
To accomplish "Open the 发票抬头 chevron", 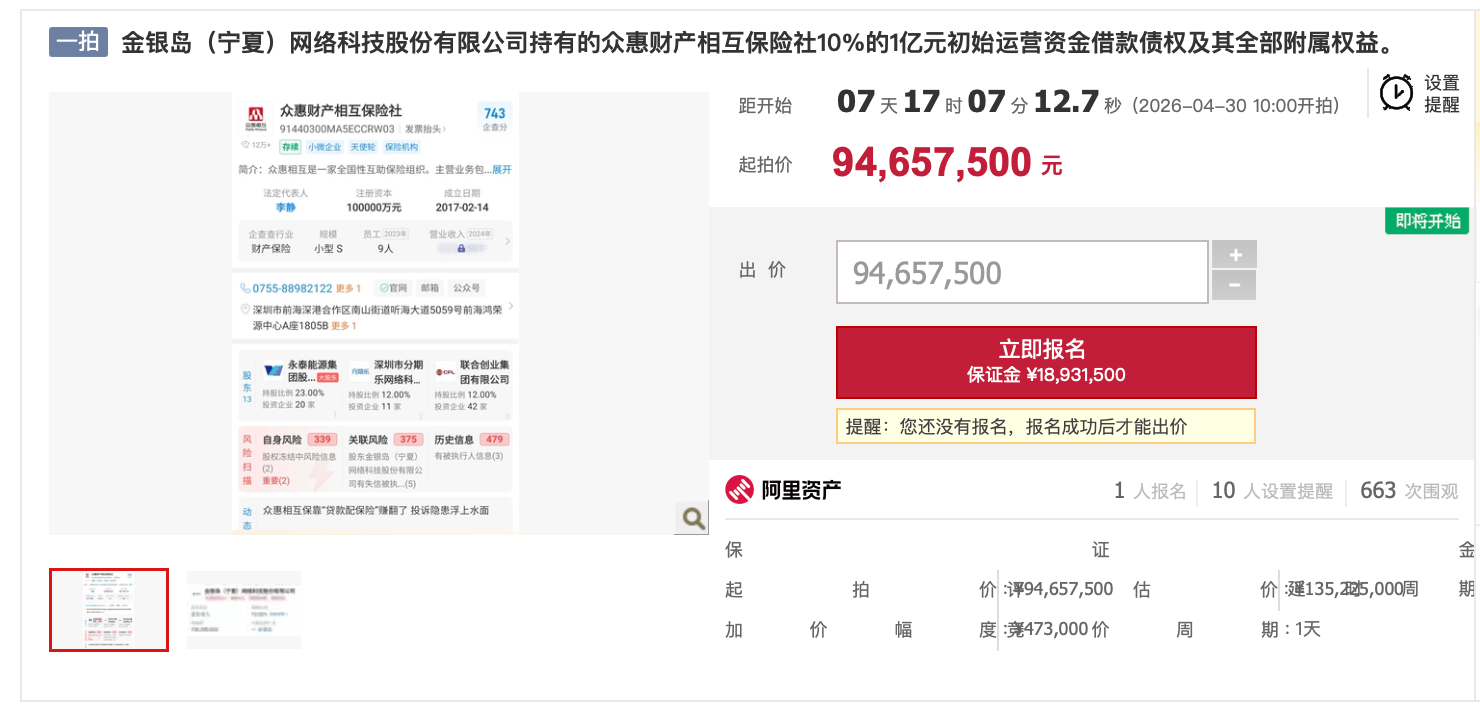I will (444, 129).
